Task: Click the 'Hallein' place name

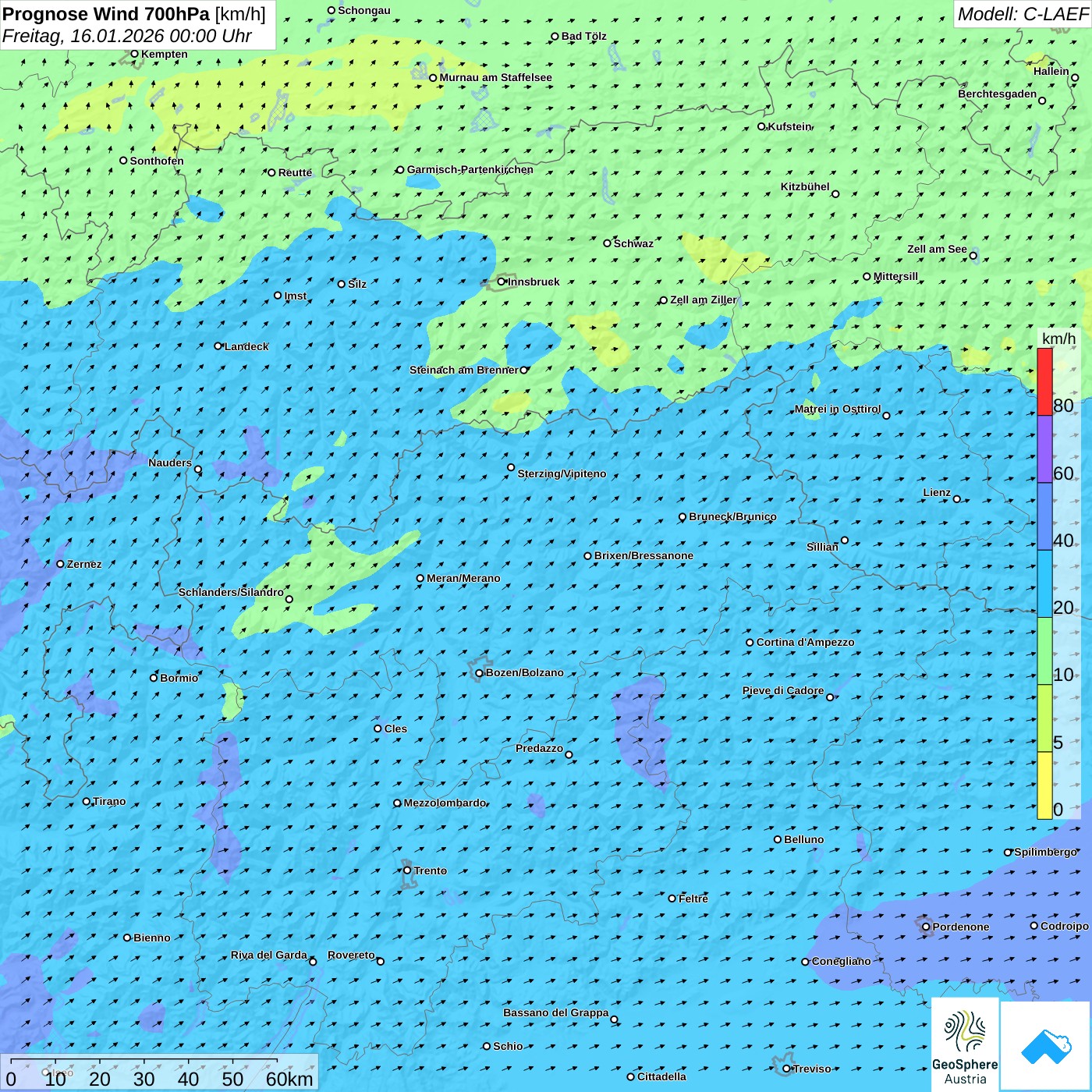Action: [x=1051, y=71]
